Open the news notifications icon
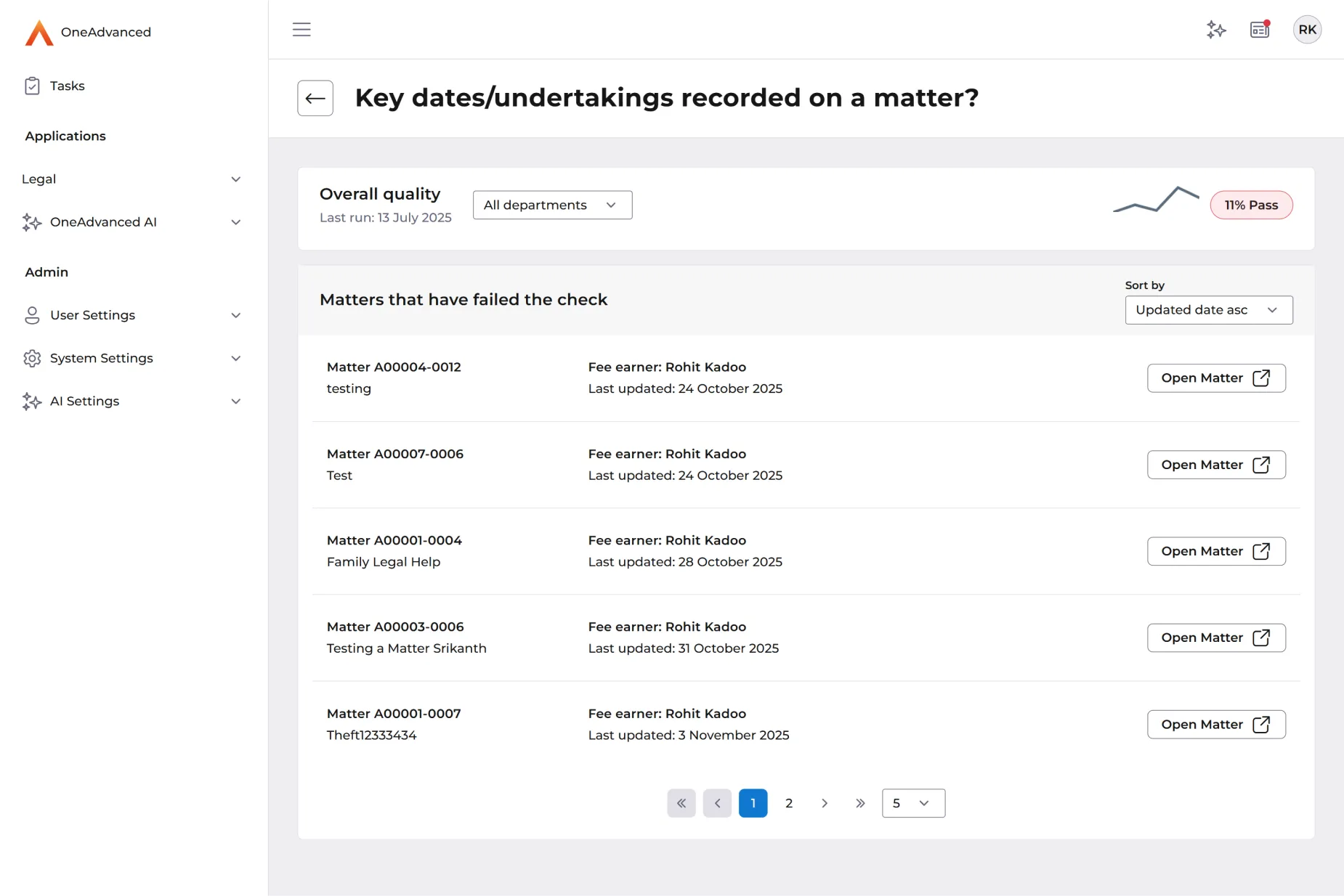 1260,30
